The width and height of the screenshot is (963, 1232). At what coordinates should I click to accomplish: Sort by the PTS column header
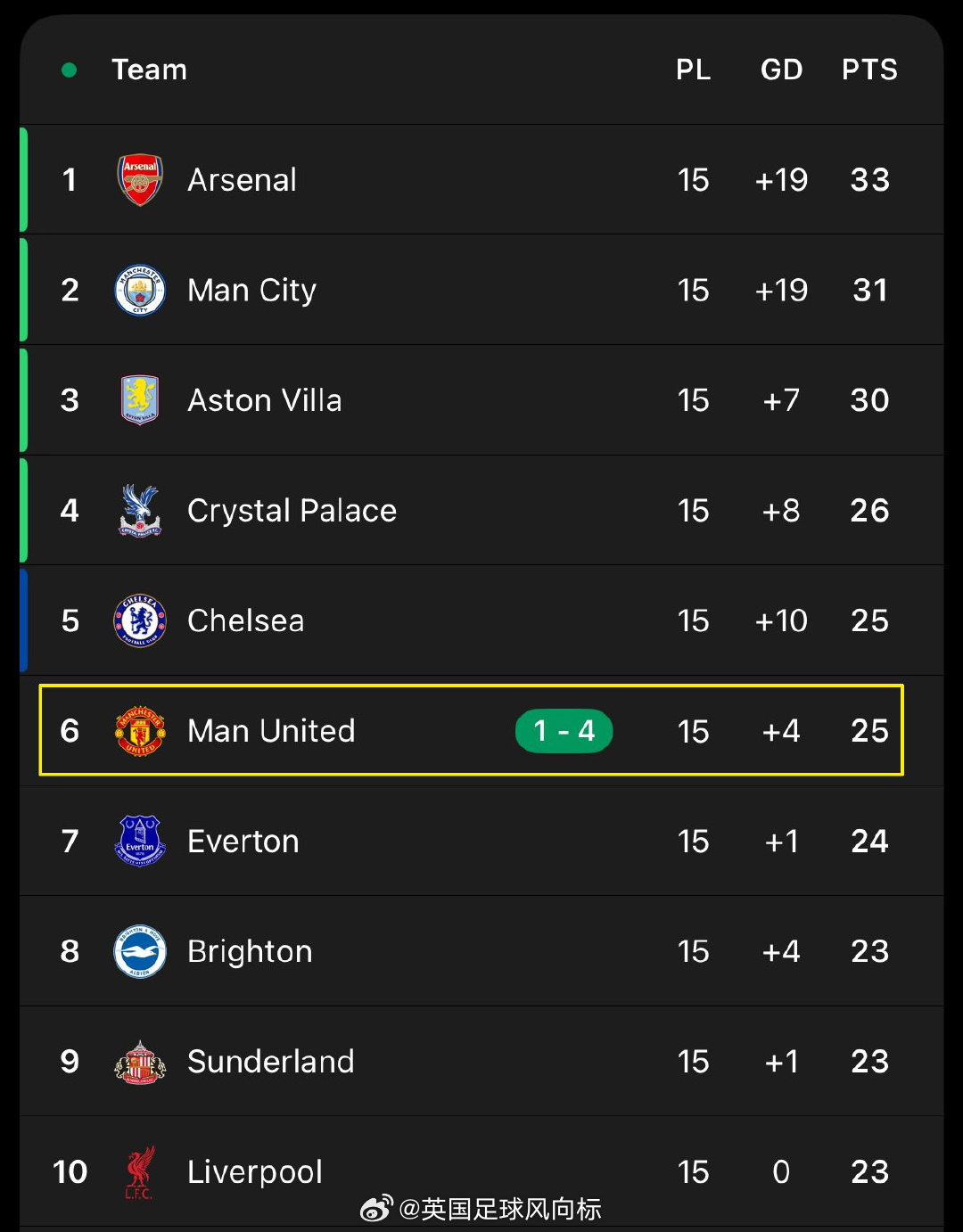pyautogui.click(x=869, y=70)
